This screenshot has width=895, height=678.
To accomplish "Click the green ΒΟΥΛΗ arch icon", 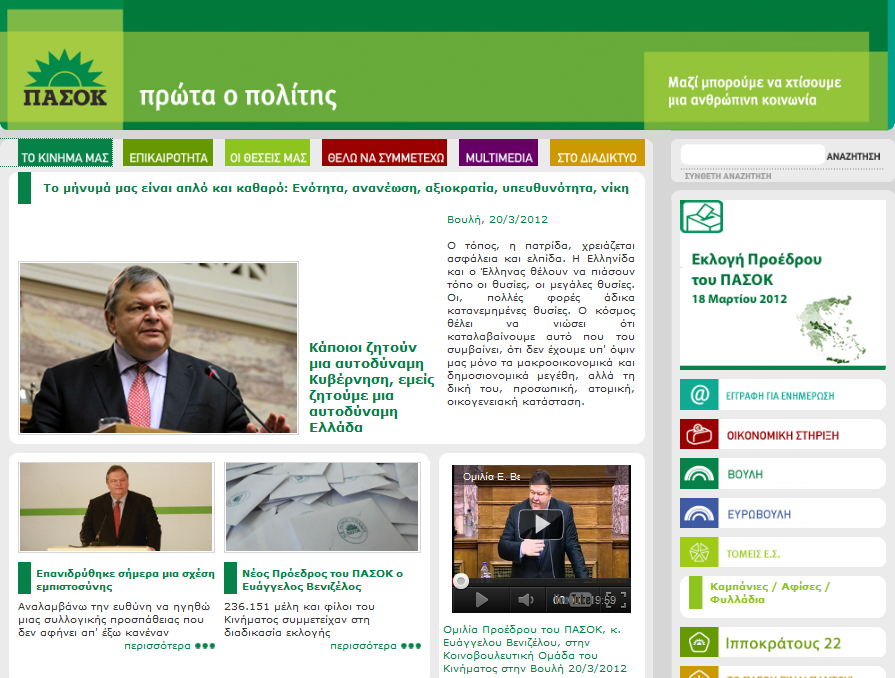I will point(699,474).
